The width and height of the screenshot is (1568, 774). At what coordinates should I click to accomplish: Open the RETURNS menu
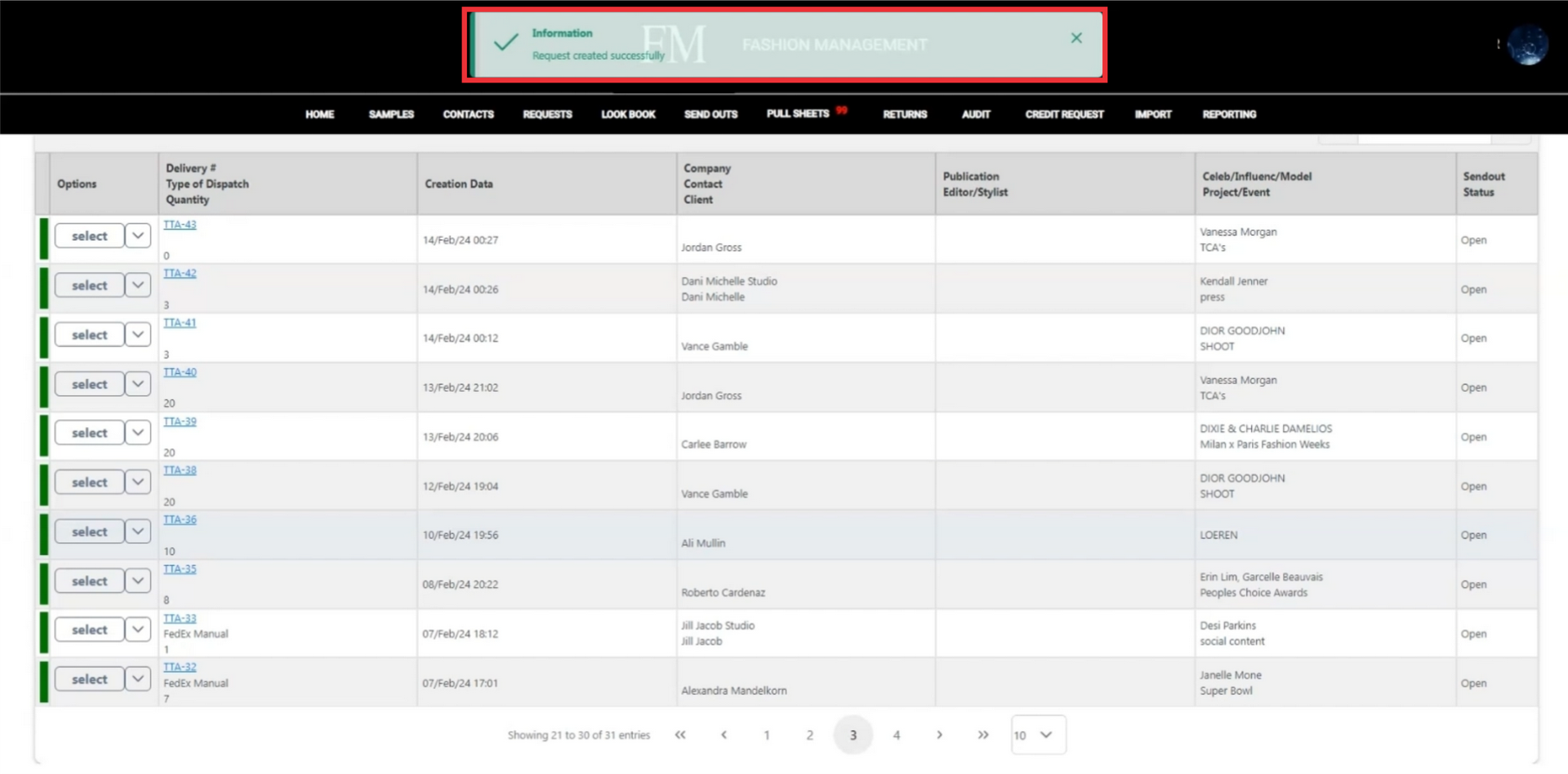(905, 114)
